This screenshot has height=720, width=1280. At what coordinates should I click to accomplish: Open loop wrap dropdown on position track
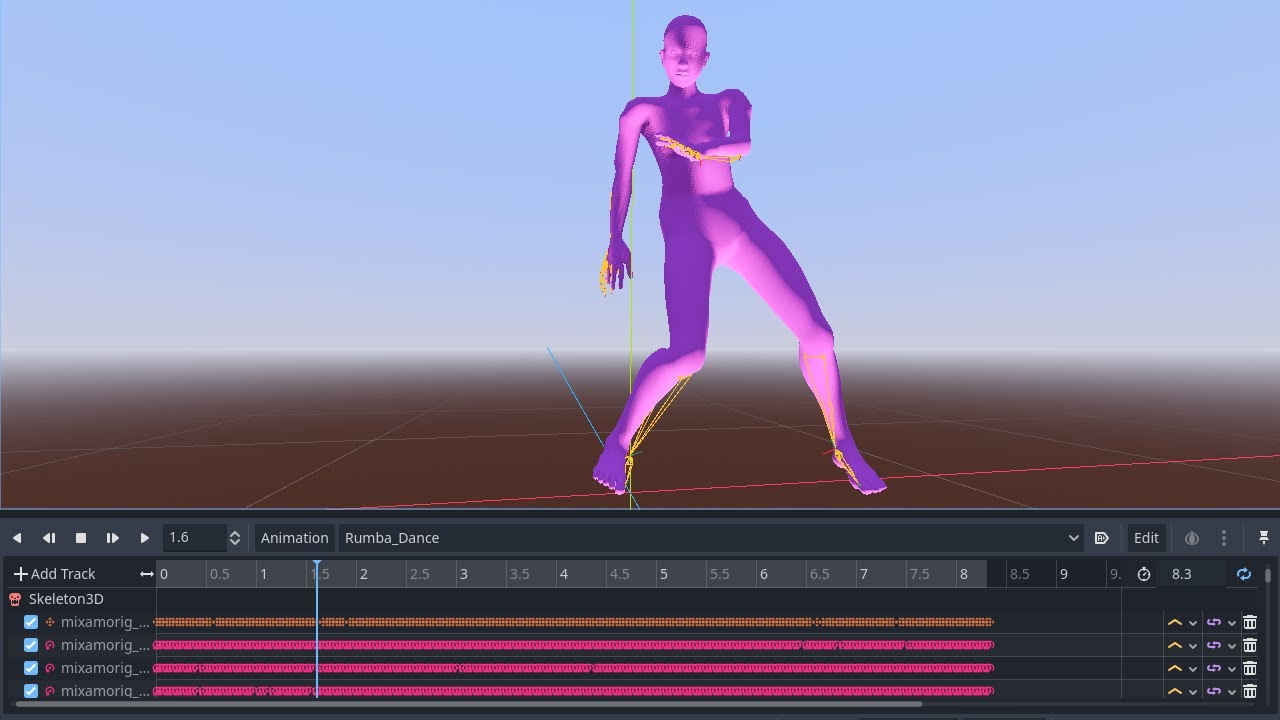click(1232, 623)
